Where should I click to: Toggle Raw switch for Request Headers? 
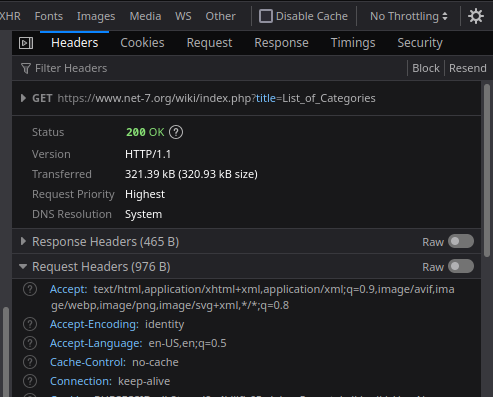point(461,266)
